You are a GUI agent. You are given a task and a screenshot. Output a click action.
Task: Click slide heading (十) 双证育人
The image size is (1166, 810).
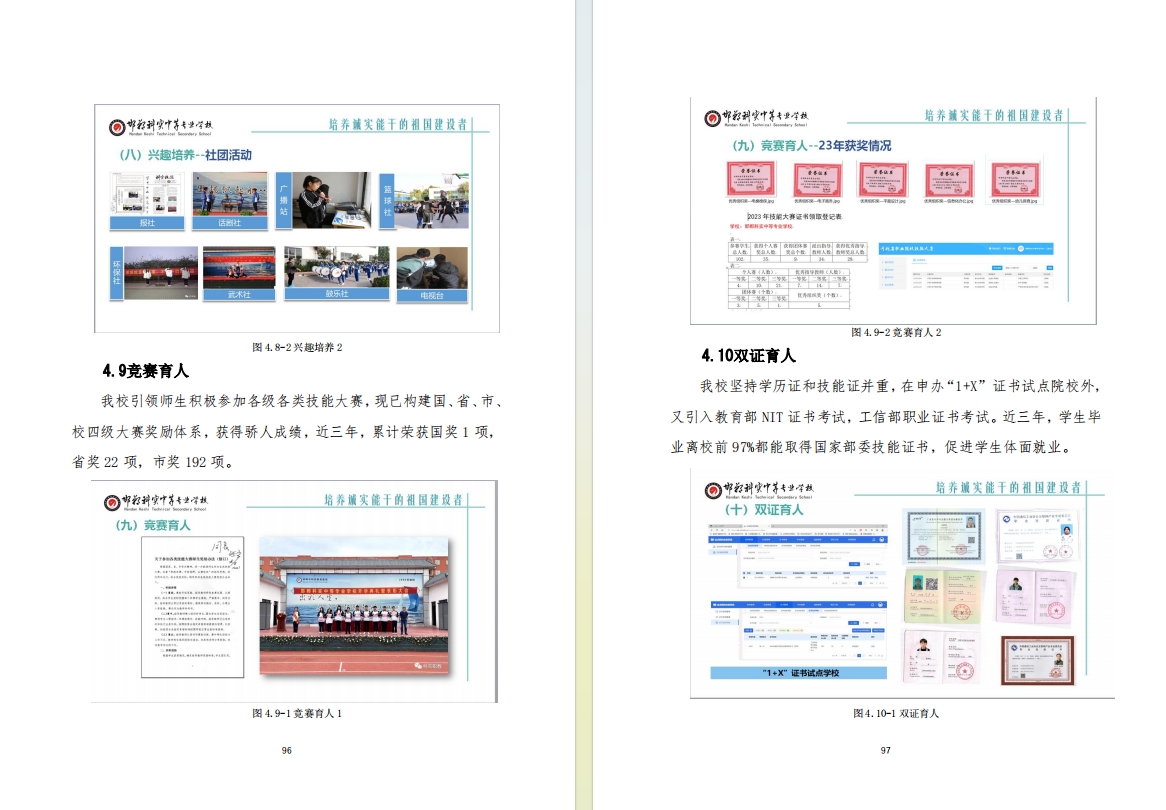click(x=764, y=510)
